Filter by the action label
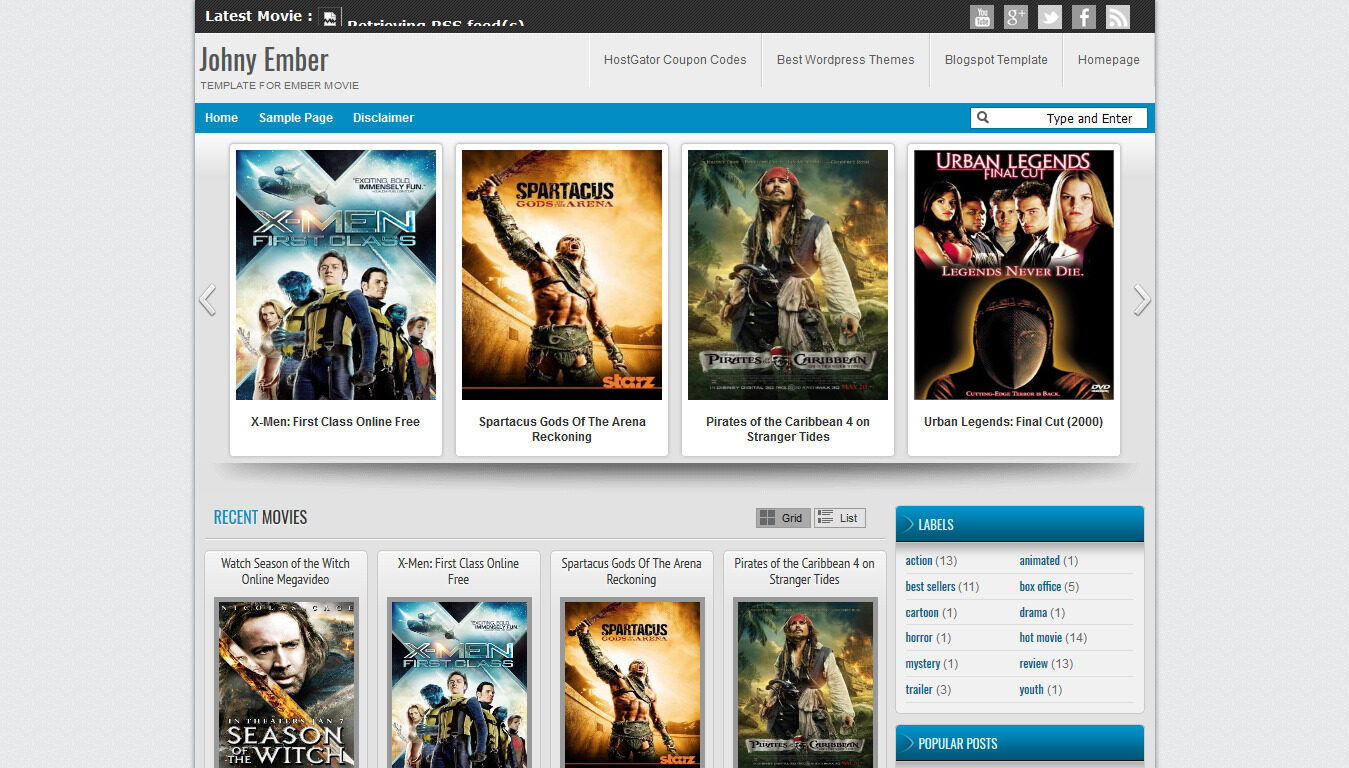 [919, 561]
